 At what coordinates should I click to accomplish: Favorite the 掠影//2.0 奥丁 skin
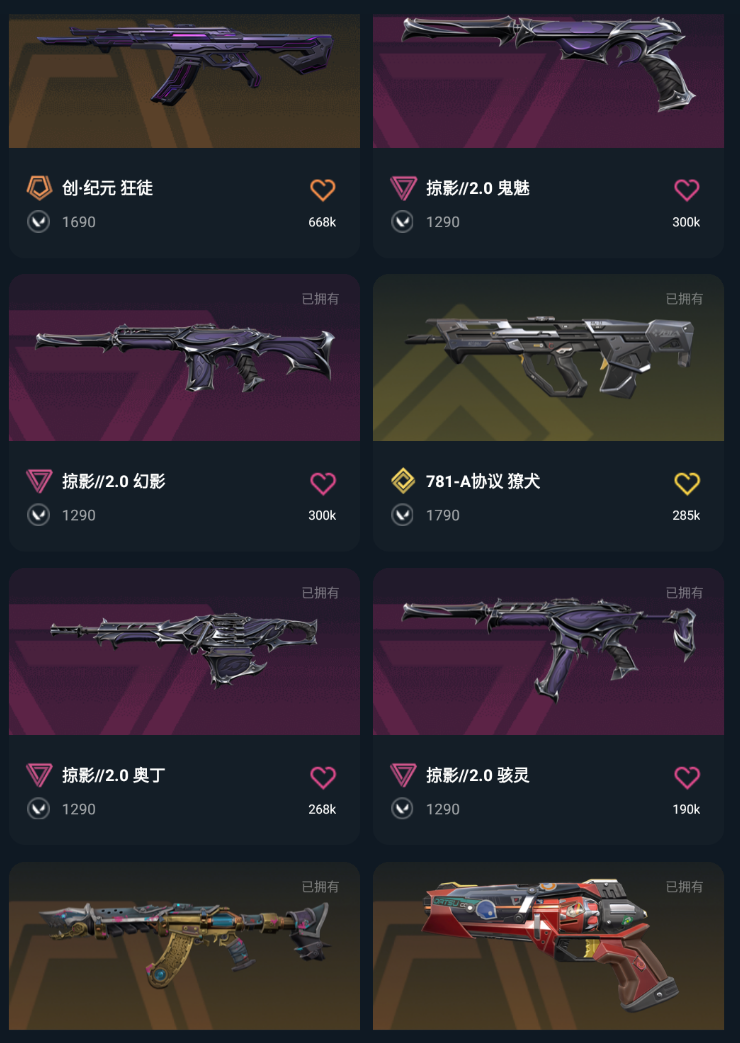323,777
